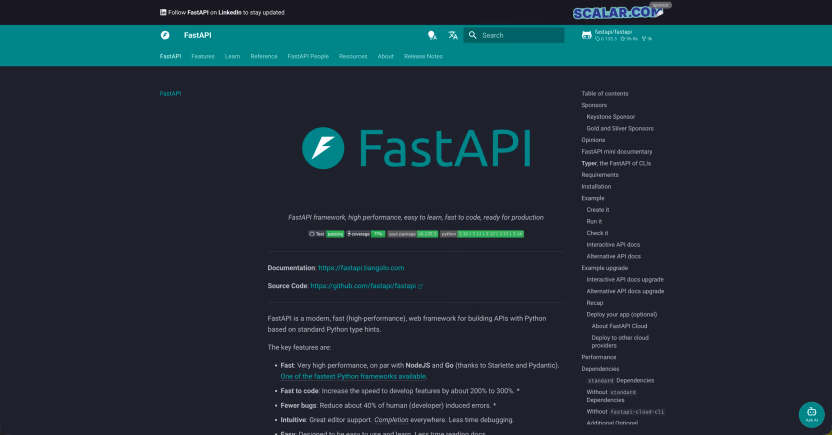The height and width of the screenshot is (435, 832).
Task: Open the fastapi/fastapi GitHub repository link
Action: coord(618,35)
